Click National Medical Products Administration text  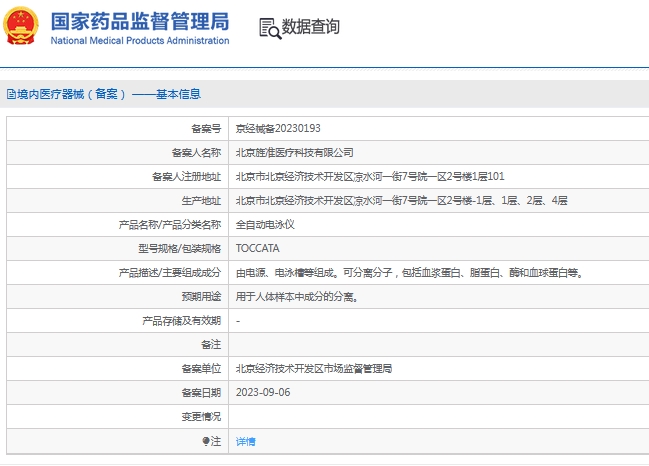[139, 41]
